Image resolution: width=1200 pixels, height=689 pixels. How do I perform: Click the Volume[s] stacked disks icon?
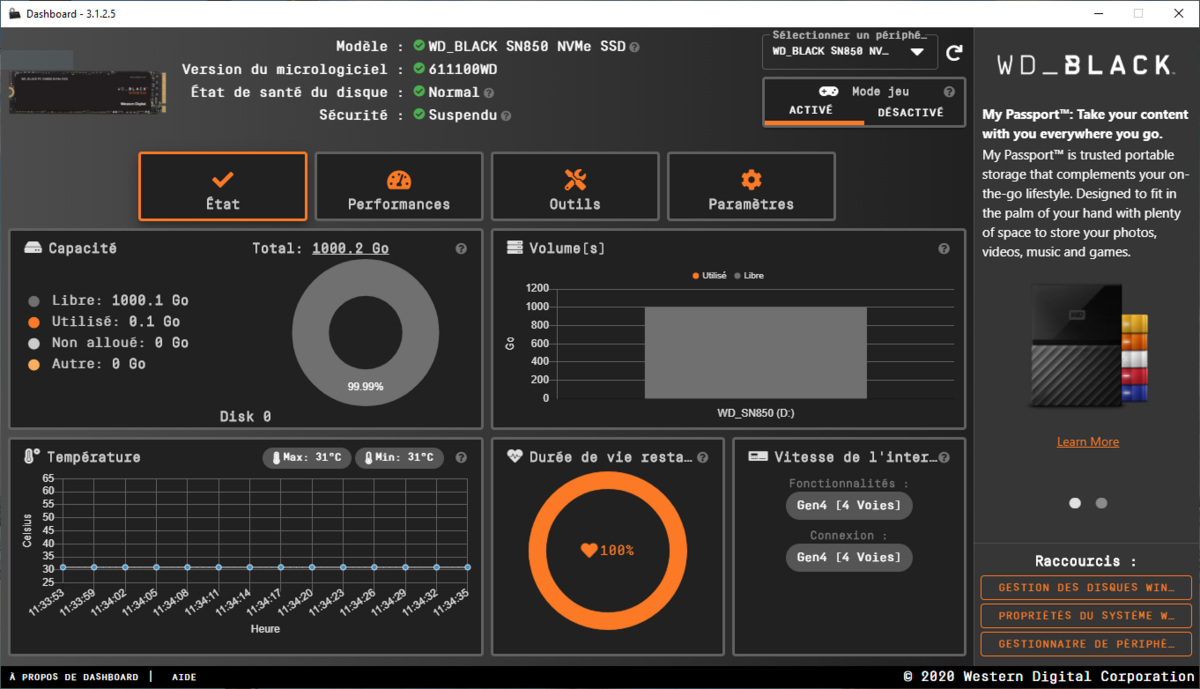pyautogui.click(x=515, y=248)
